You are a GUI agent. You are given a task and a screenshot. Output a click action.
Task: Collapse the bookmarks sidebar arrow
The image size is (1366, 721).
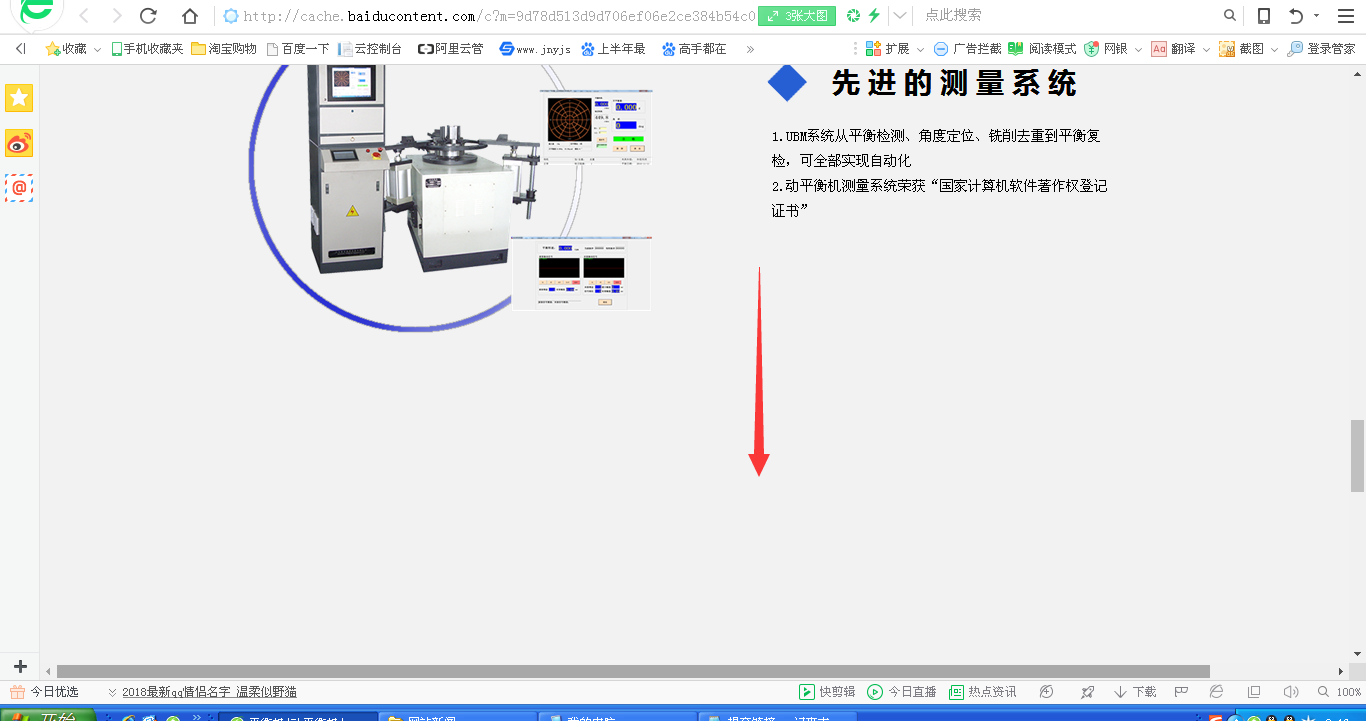(x=20, y=48)
